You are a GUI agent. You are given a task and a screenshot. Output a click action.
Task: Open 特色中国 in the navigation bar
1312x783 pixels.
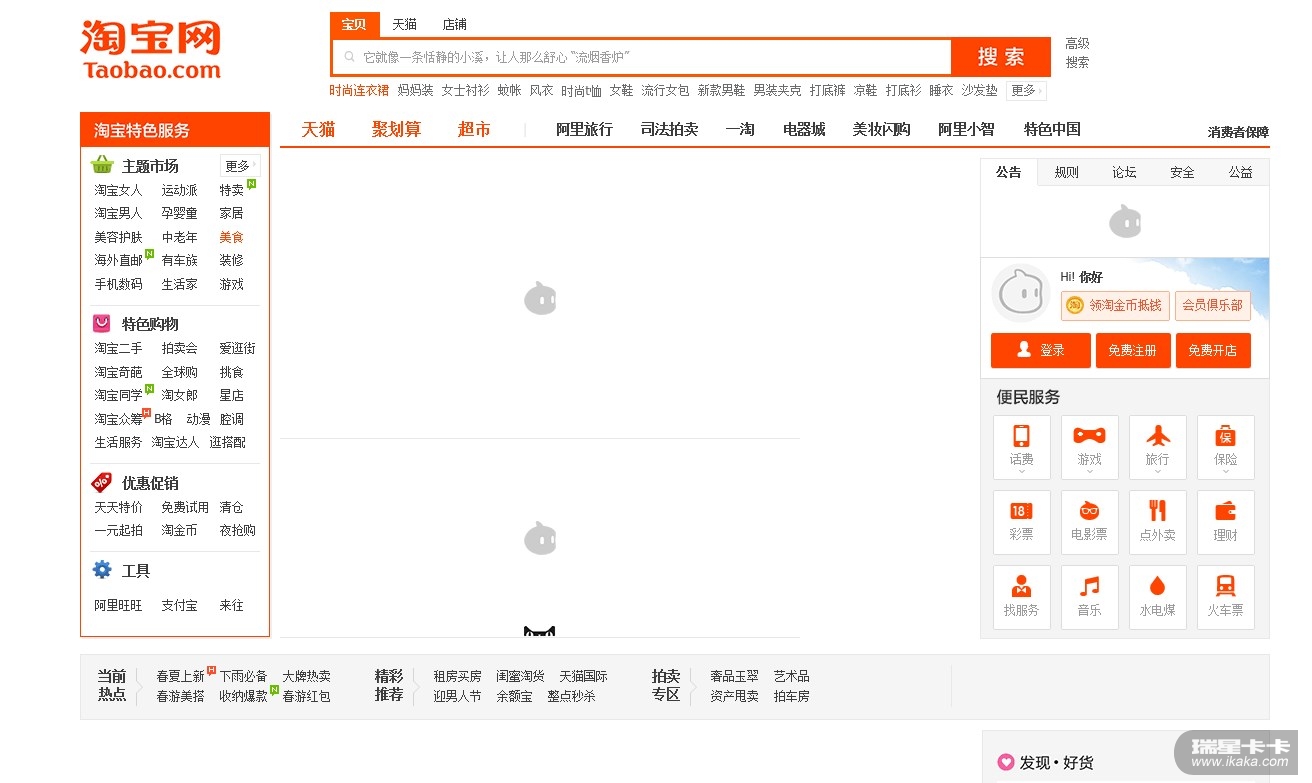tap(1052, 129)
